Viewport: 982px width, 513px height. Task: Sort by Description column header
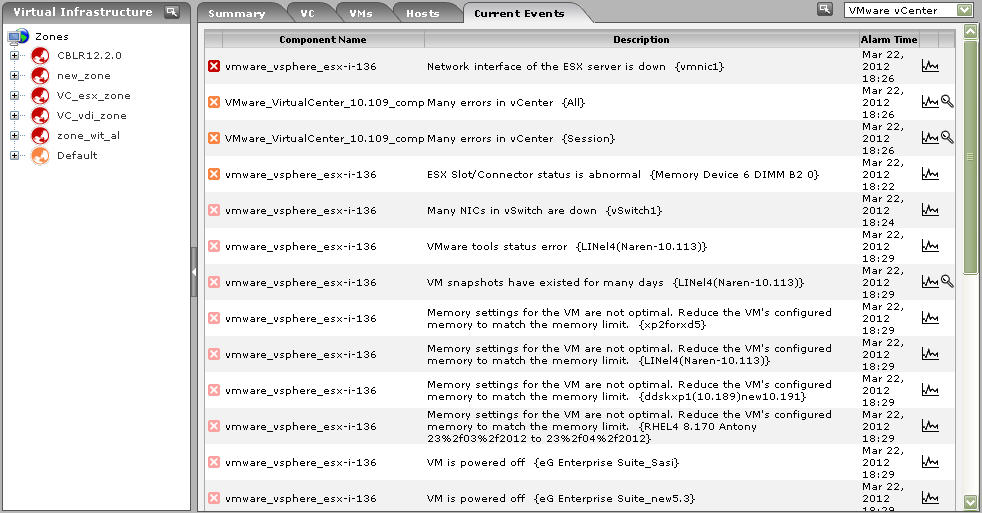pyautogui.click(x=641, y=39)
